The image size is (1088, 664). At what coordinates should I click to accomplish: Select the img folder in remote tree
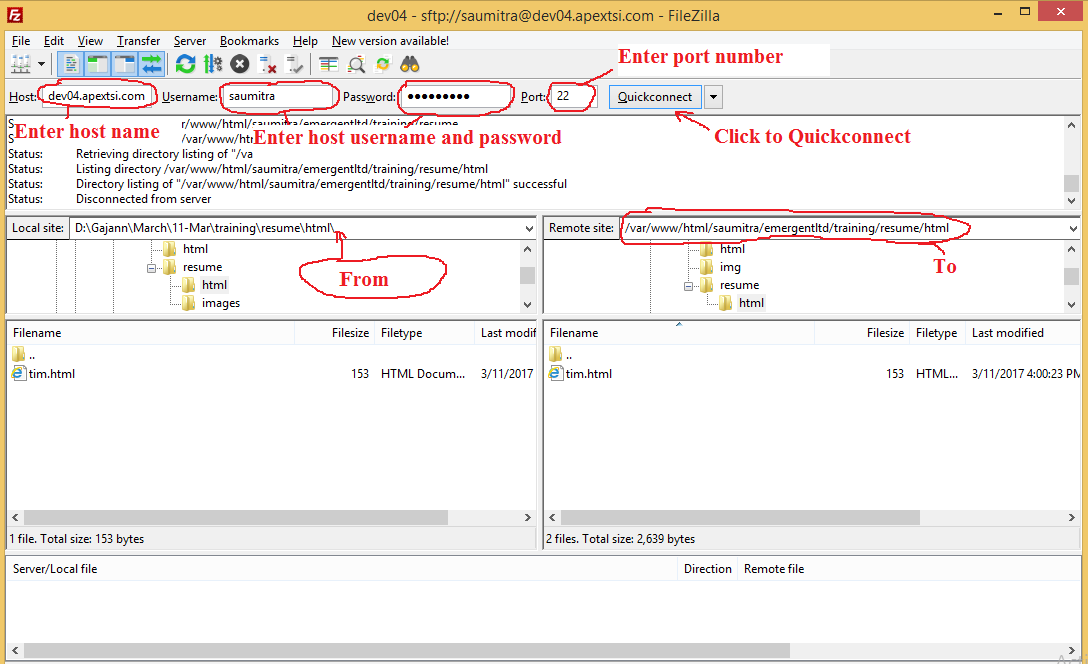(x=730, y=267)
